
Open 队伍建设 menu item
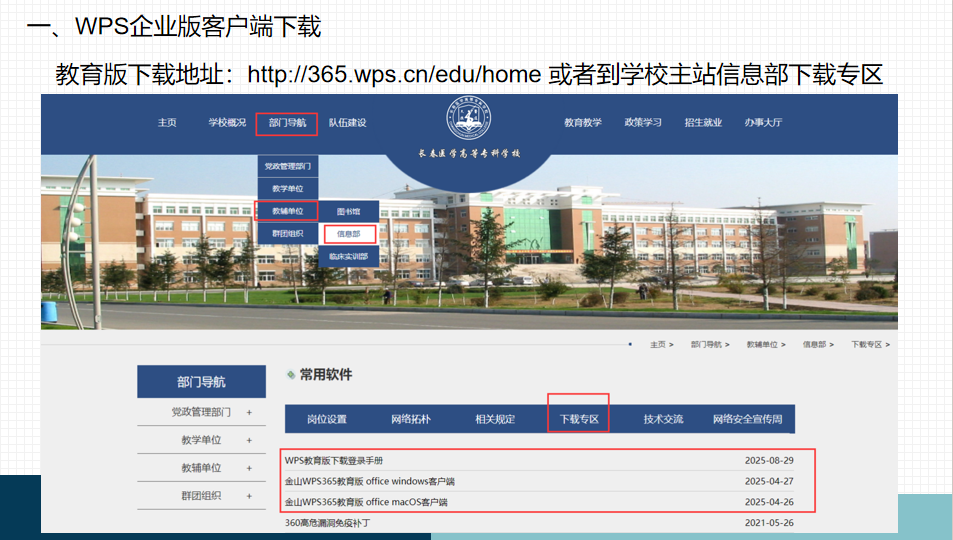(x=348, y=123)
